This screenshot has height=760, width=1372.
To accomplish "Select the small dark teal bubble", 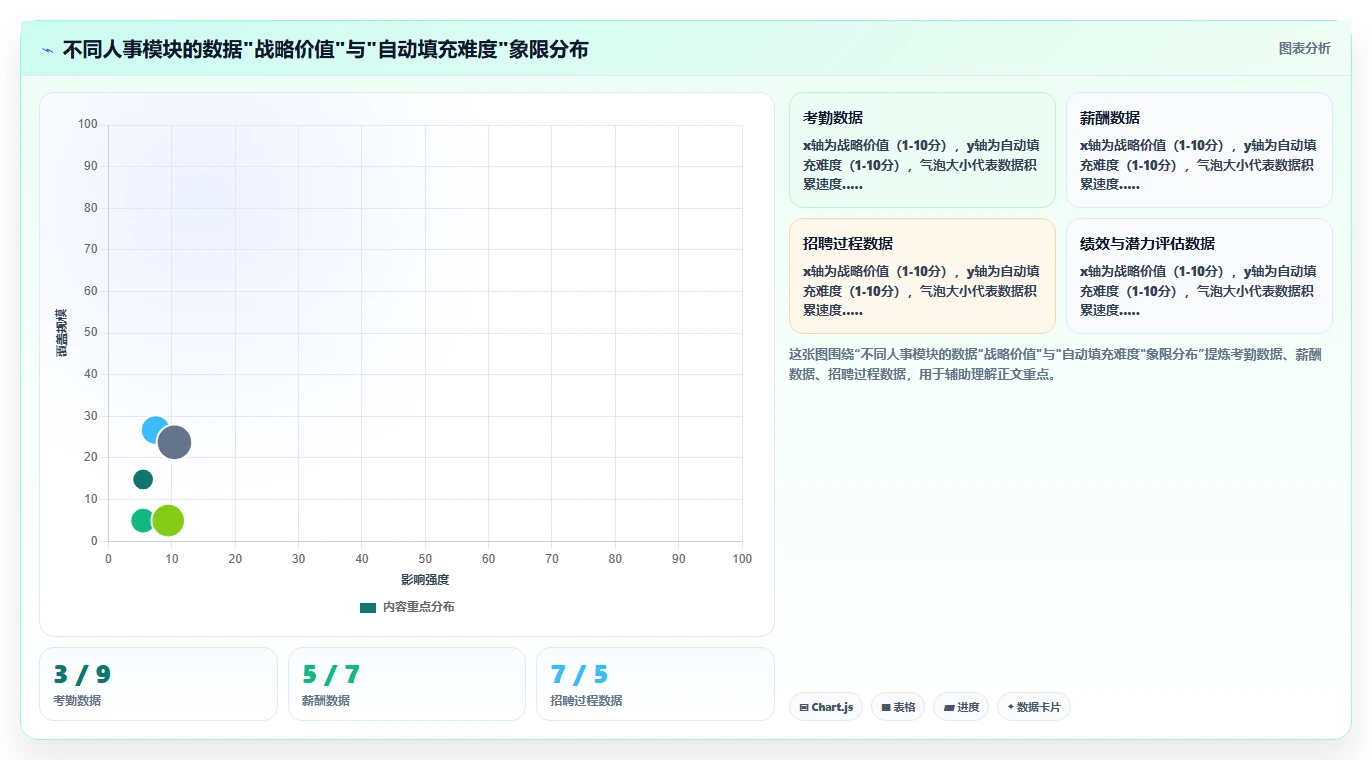I will coord(143,479).
